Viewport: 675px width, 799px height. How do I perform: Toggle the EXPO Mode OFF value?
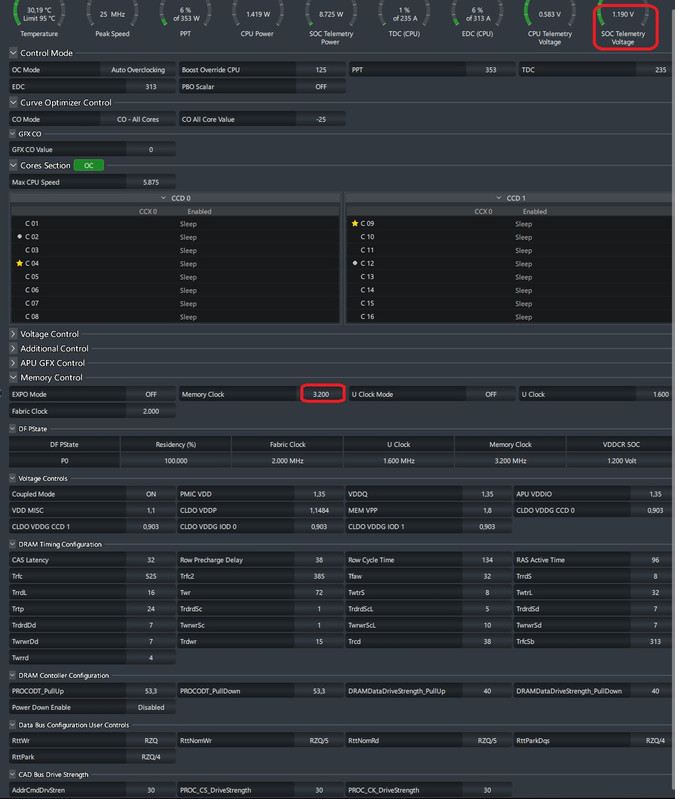[x=151, y=394]
